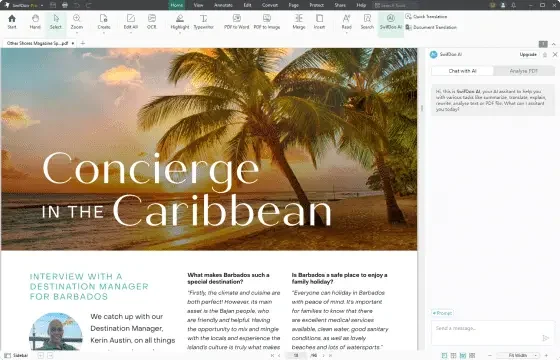
Task: Open the Annotate menu tab
Action: pos(223,5)
